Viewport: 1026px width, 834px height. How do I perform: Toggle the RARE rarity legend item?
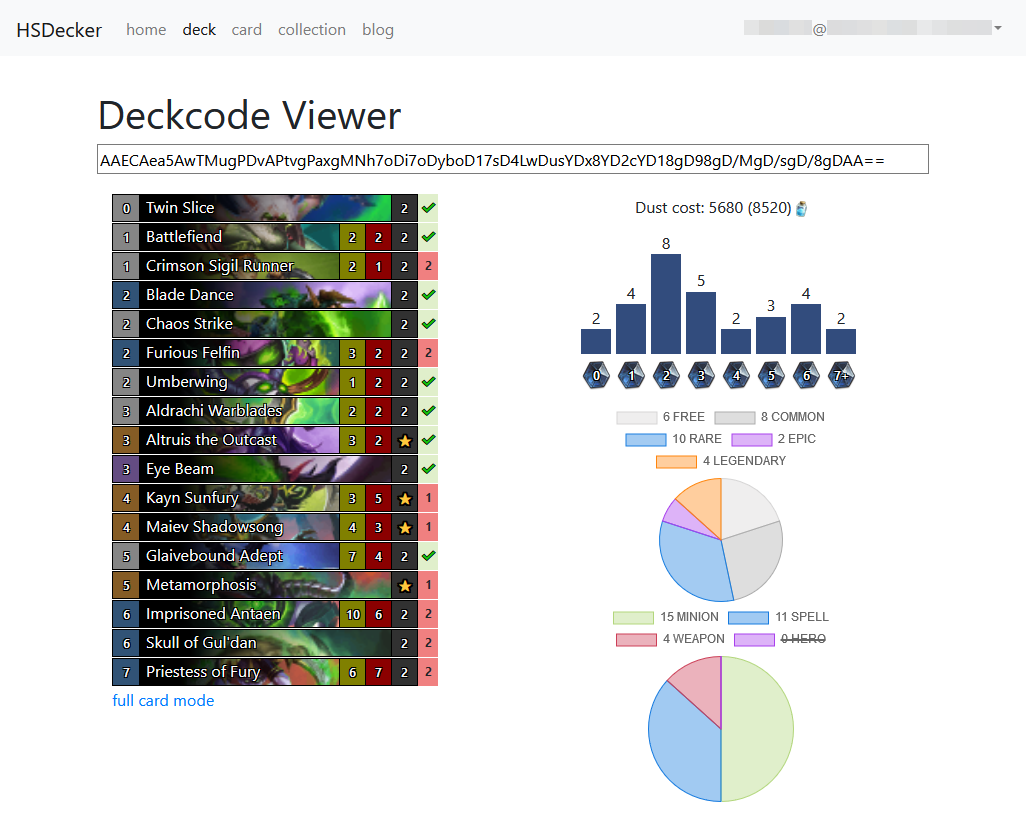click(673, 439)
